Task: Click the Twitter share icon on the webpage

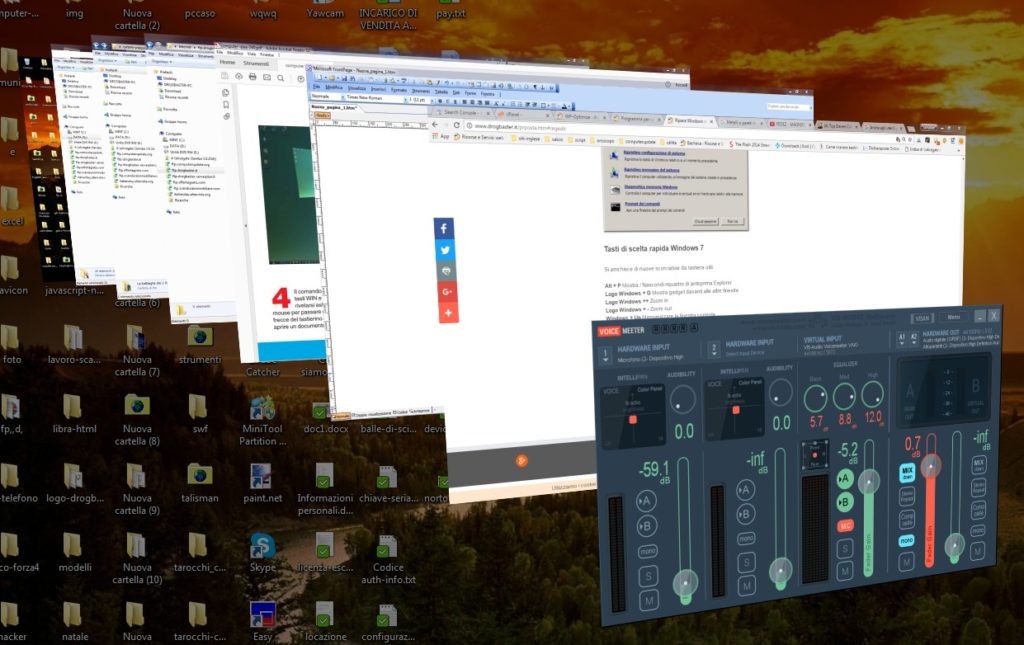Action: (443, 249)
